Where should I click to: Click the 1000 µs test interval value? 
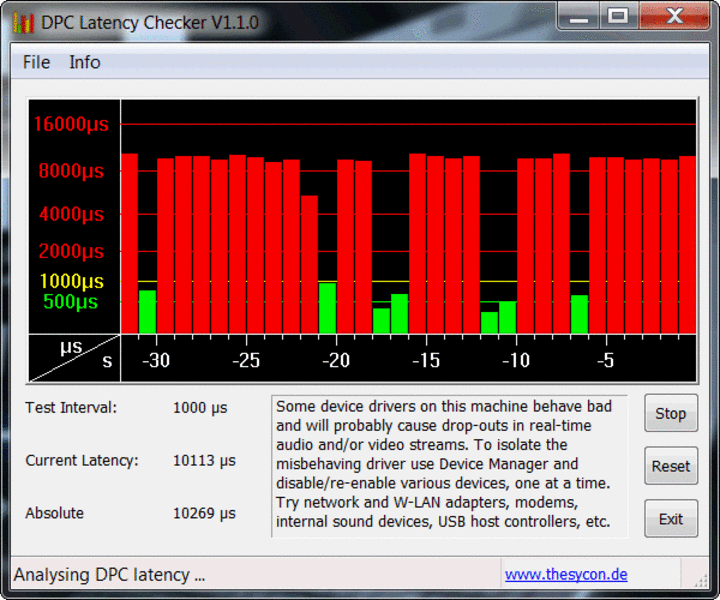200,408
